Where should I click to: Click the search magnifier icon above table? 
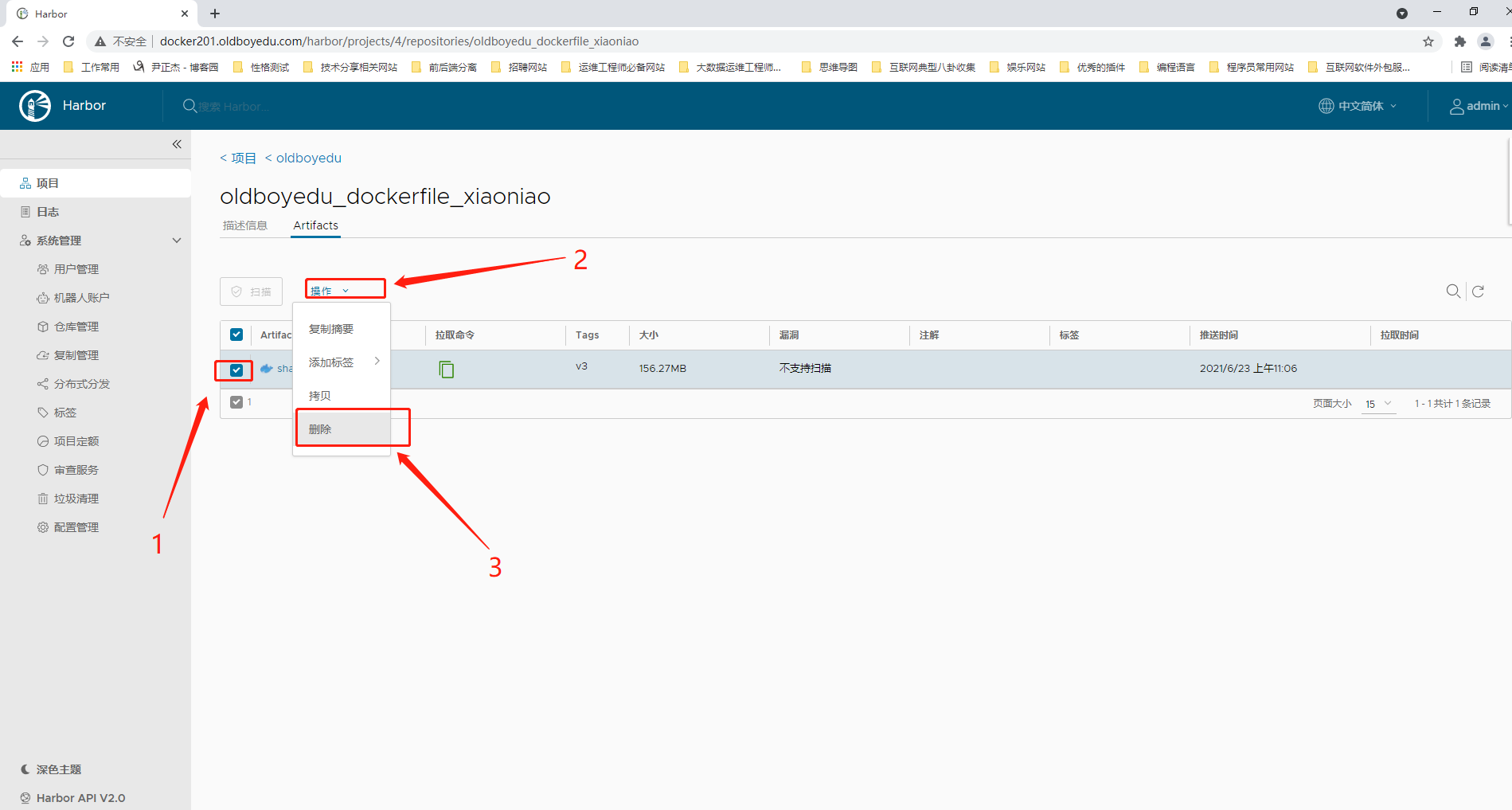pyautogui.click(x=1453, y=292)
